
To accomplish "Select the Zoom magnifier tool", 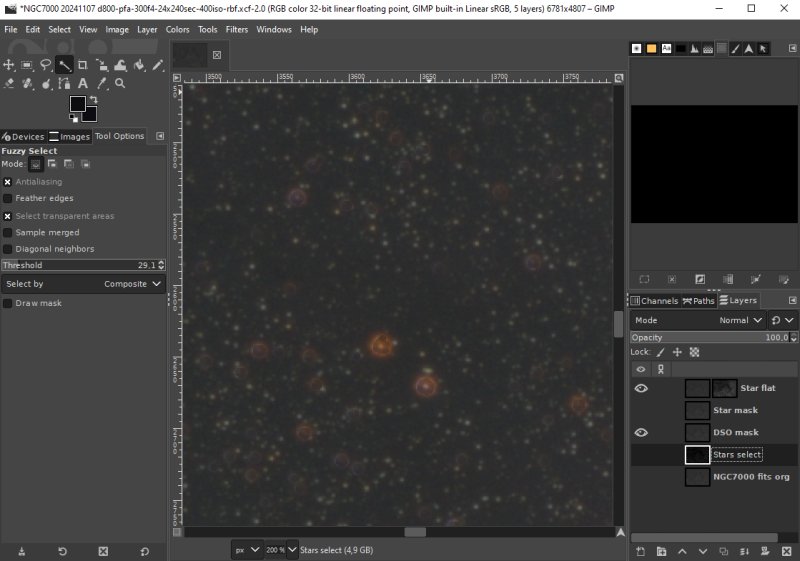I will (120, 83).
